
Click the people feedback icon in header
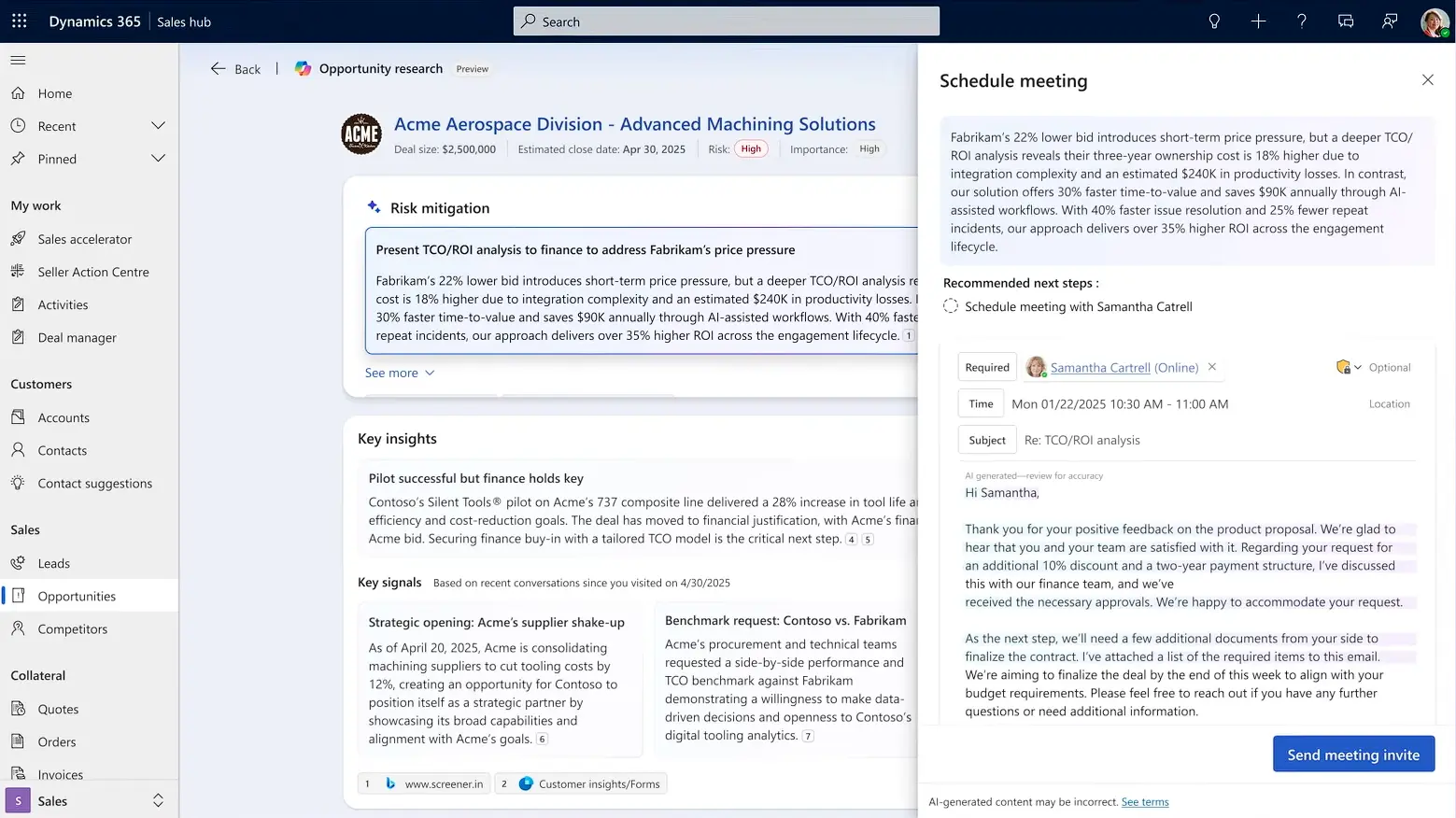[1390, 21]
